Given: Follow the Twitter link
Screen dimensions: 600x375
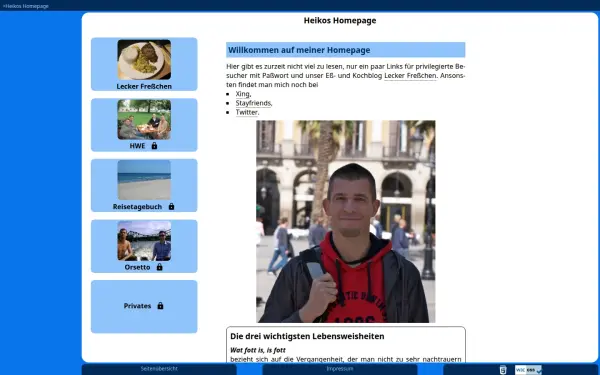Looking at the screenshot, I should 246,112.
